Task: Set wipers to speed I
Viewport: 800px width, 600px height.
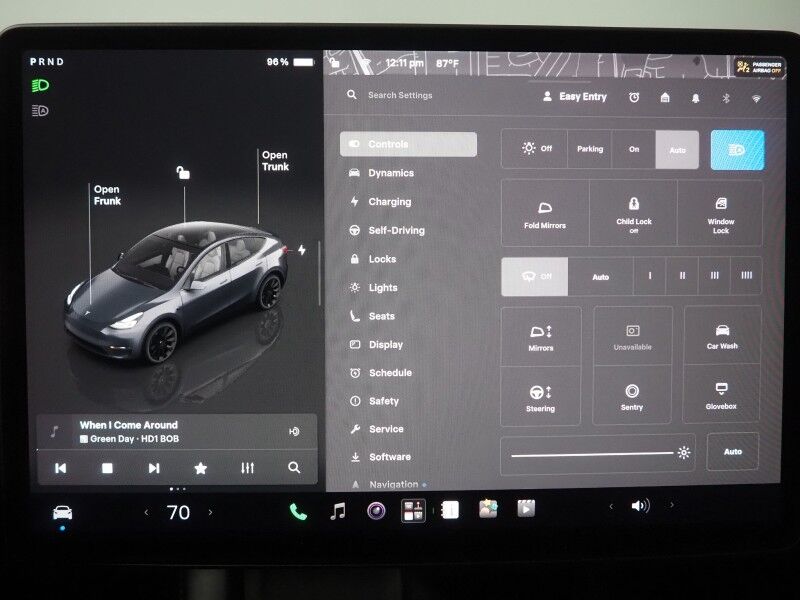Action: coord(649,276)
